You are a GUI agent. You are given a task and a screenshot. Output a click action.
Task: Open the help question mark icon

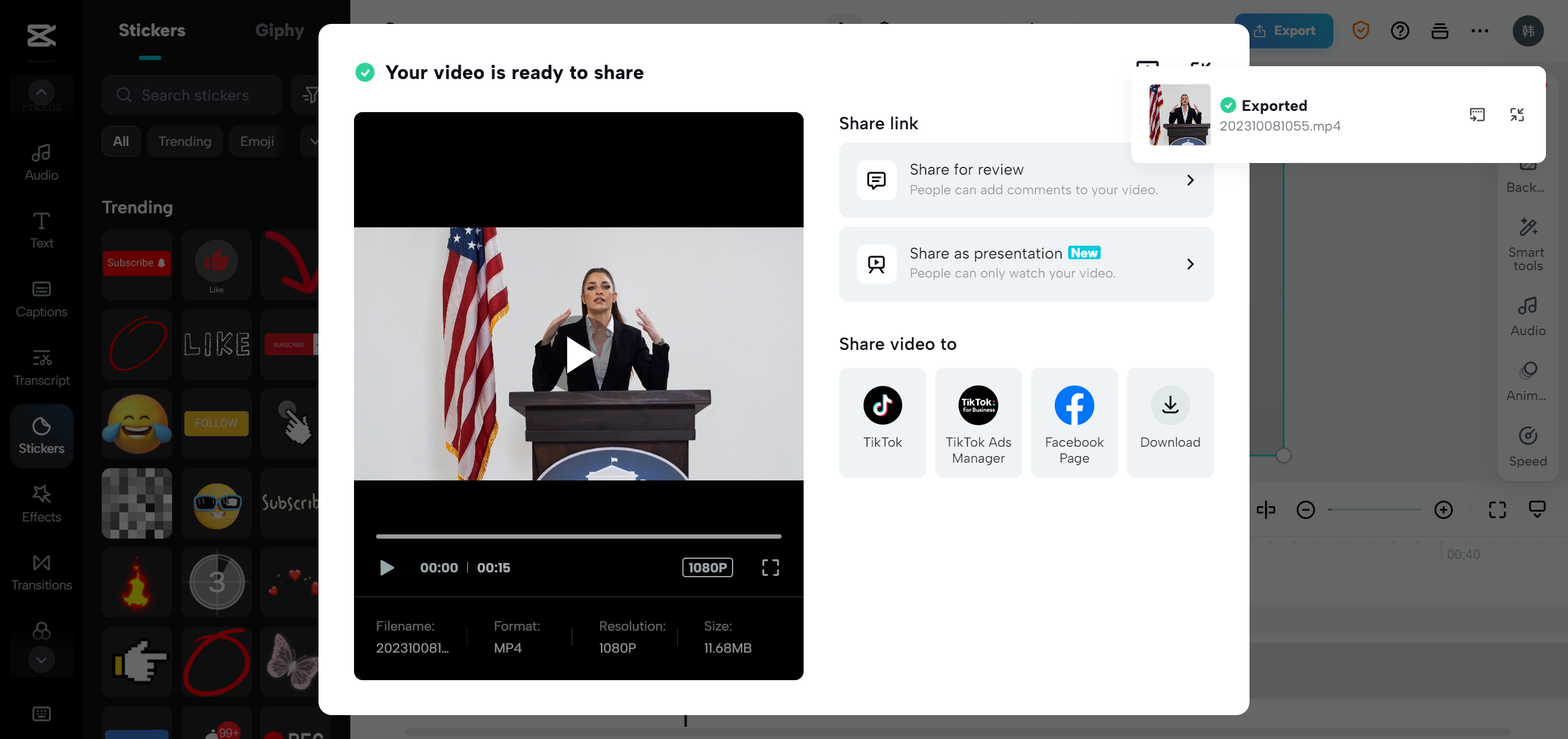(1400, 31)
